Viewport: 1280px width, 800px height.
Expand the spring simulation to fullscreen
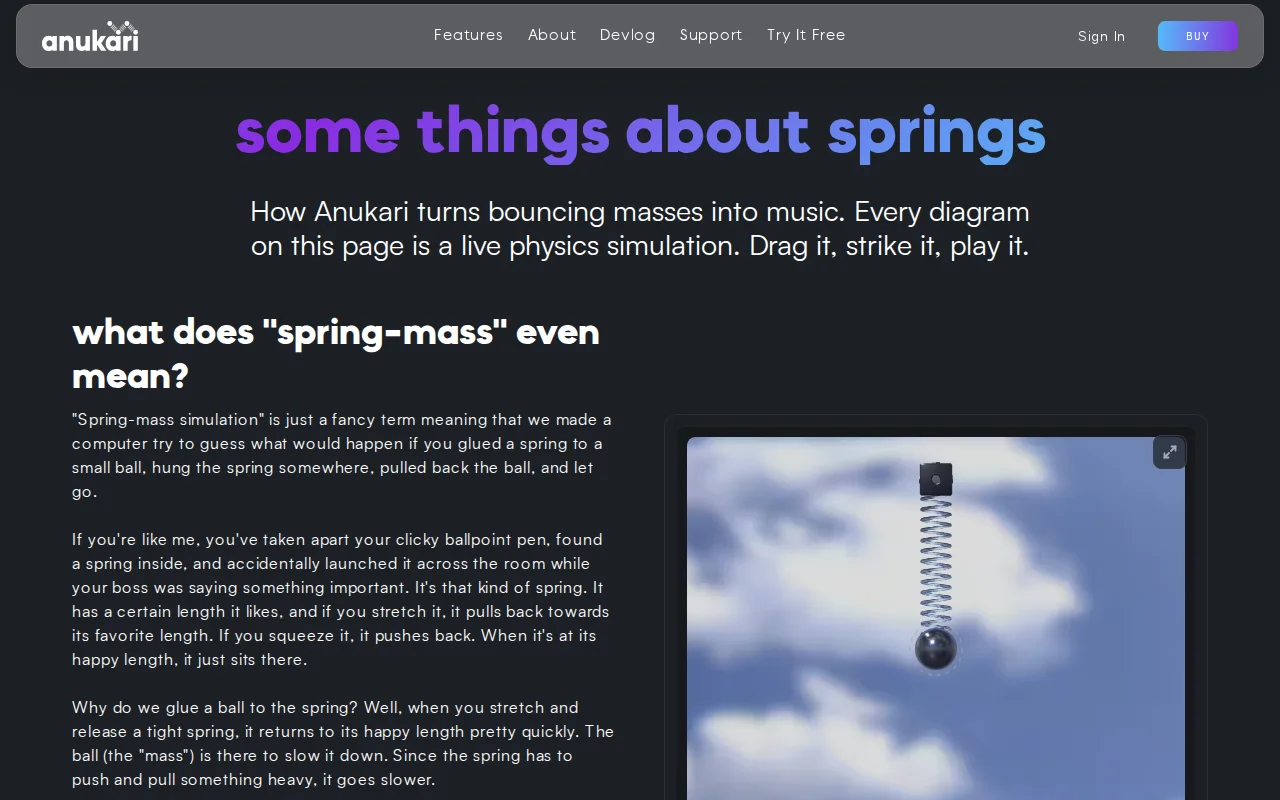coord(1169,452)
